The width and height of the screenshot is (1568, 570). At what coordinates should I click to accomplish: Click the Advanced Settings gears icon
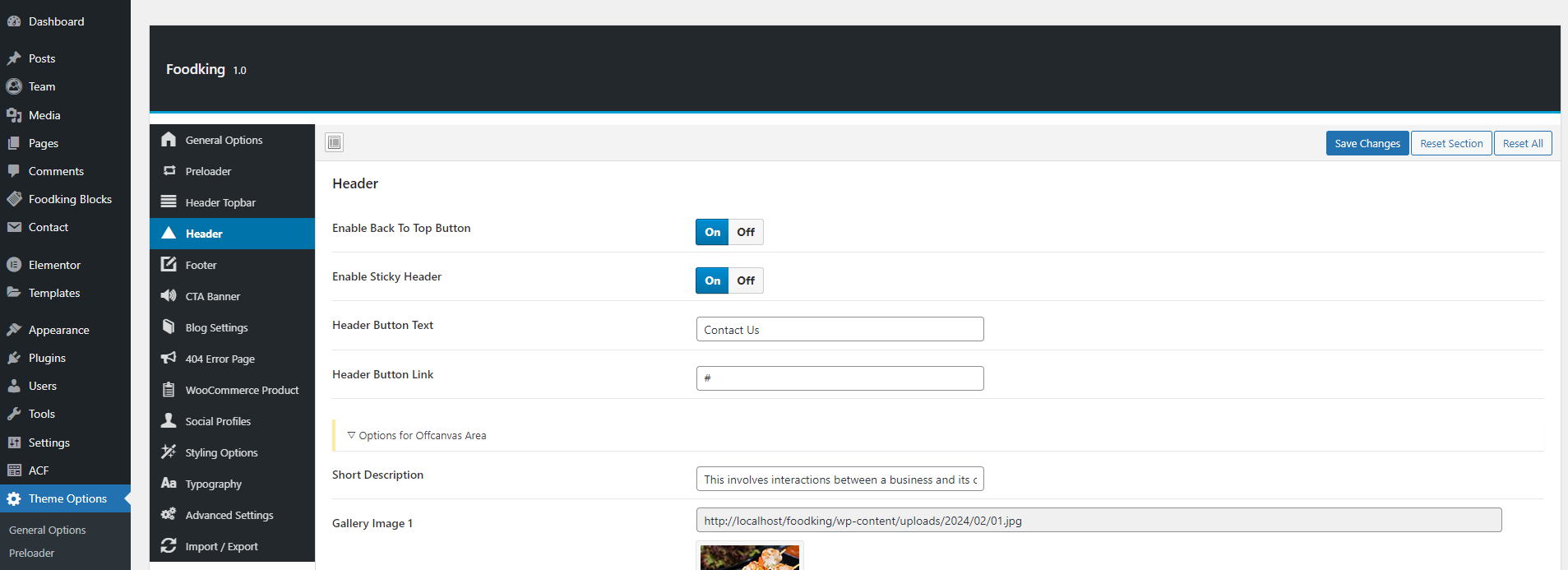pos(169,515)
